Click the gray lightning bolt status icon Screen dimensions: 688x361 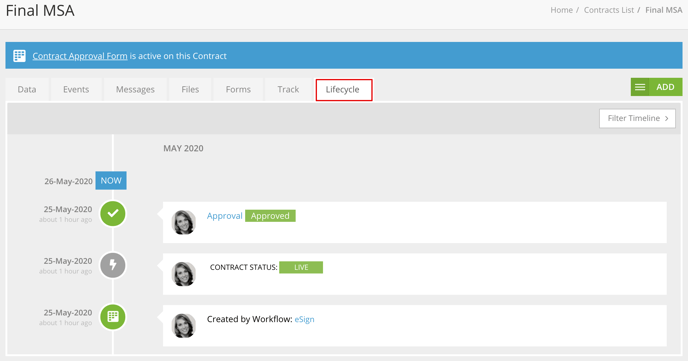(x=113, y=265)
